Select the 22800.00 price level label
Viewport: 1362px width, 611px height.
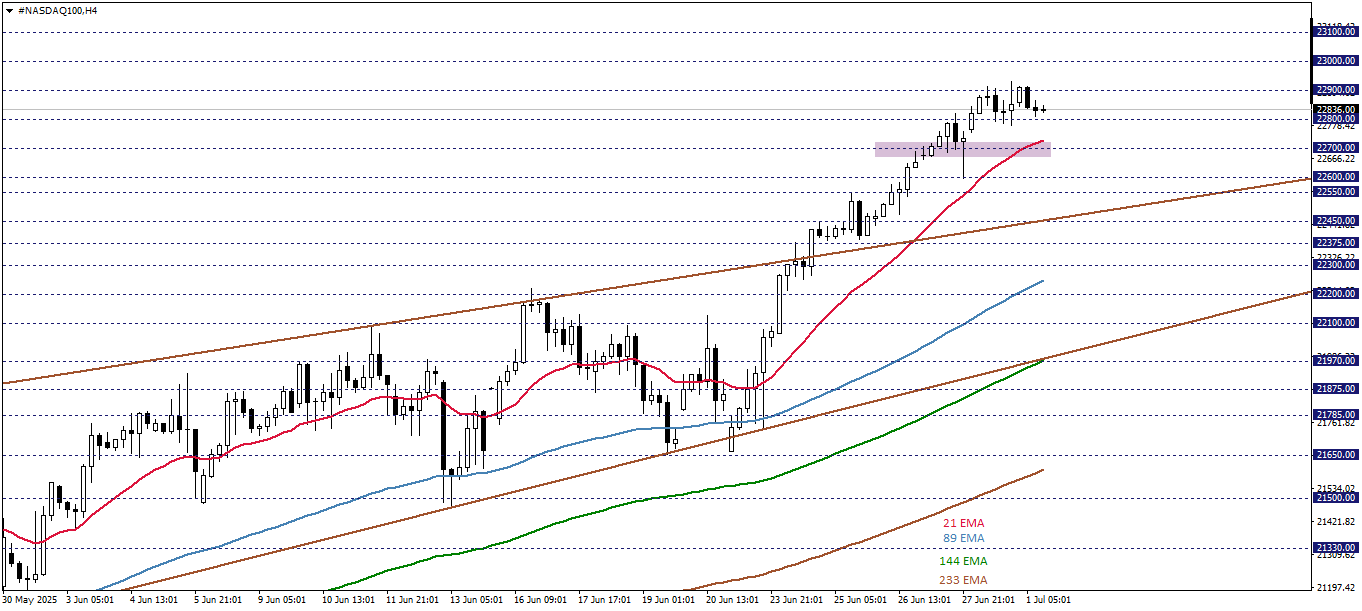click(x=1335, y=119)
